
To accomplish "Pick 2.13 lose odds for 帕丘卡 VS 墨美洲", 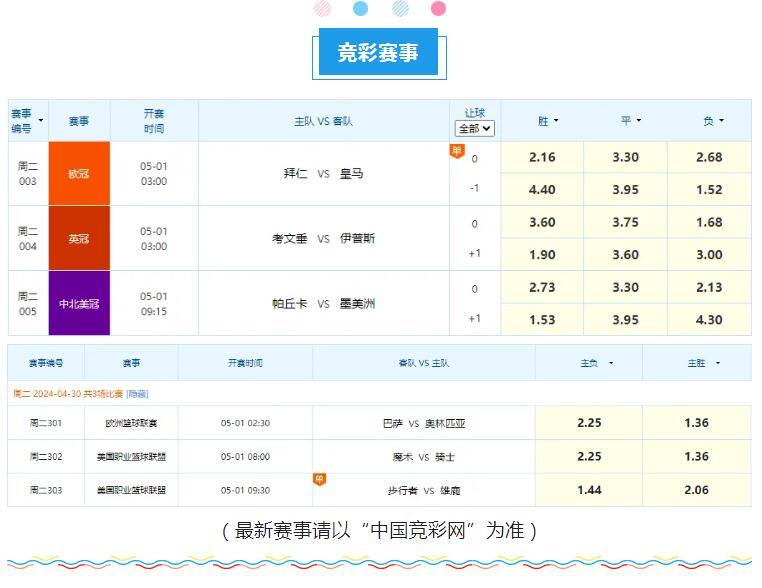I will (x=709, y=288).
